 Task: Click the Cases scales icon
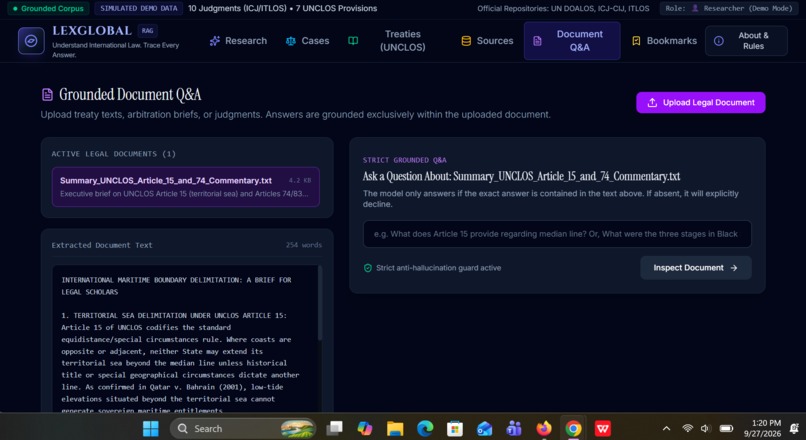pyautogui.click(x=291, y=41)
